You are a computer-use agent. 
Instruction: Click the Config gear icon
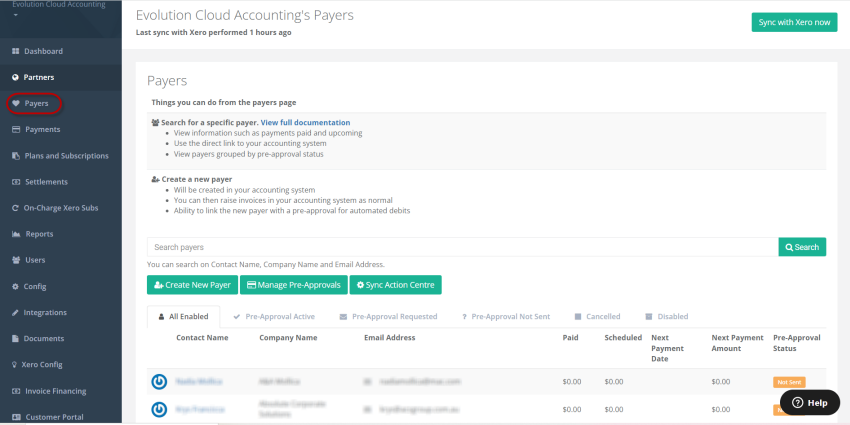click(16, 286)
